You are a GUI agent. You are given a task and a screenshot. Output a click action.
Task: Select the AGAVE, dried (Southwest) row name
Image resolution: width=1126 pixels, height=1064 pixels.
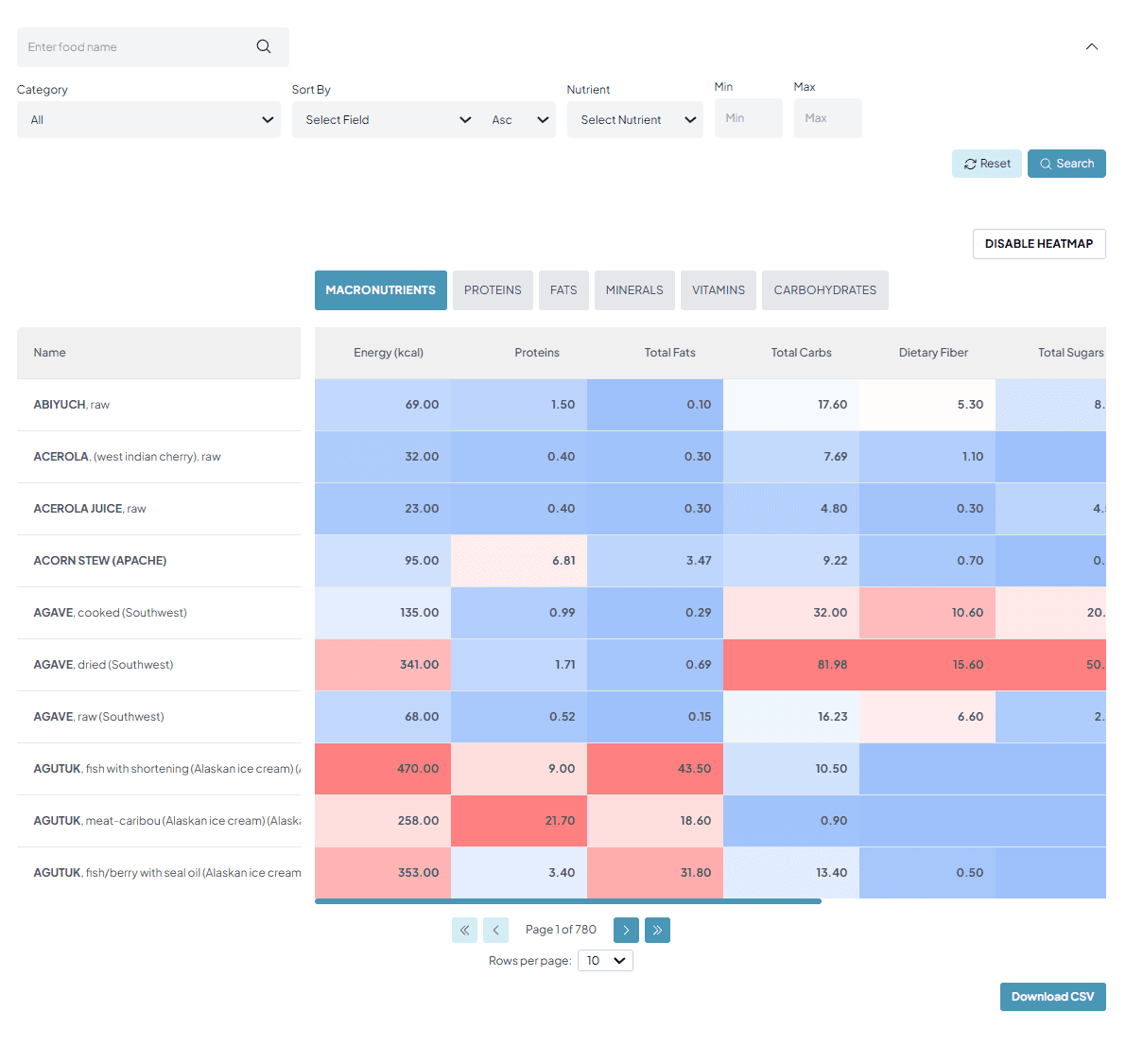click(103, 665)
